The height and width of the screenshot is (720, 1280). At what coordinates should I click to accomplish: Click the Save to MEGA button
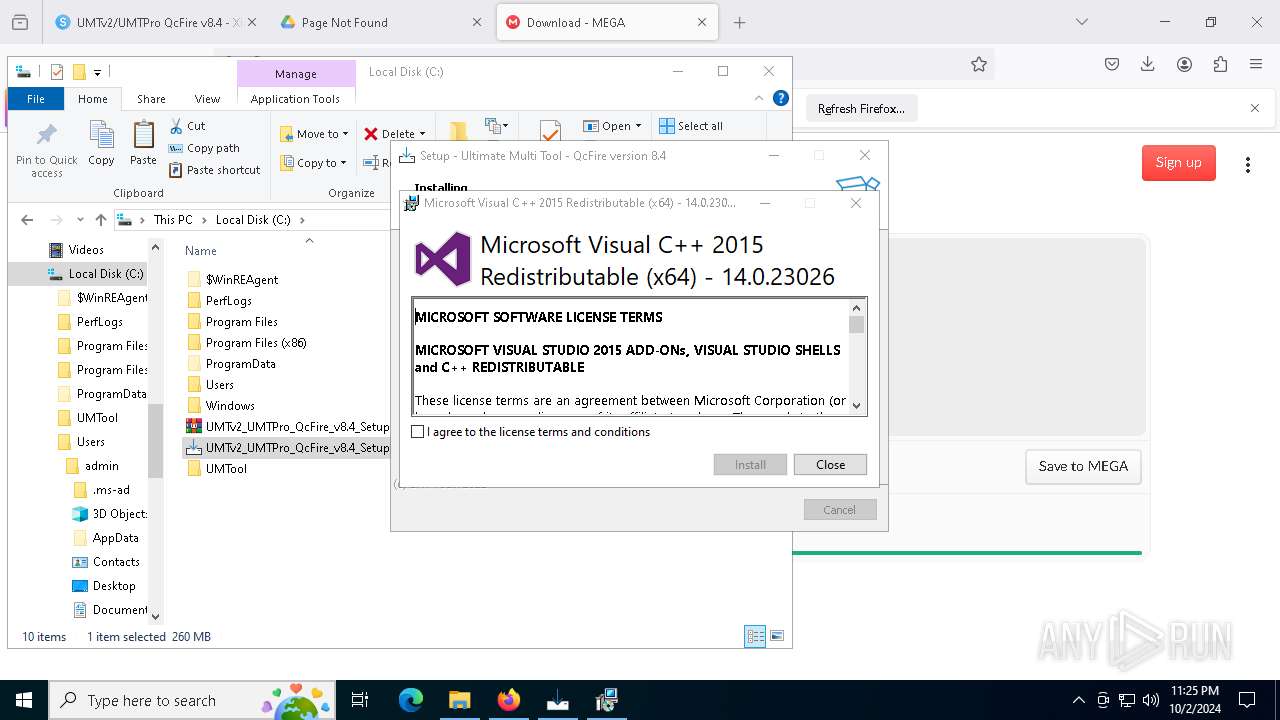pyautogui.click(x=1083, y=466)
